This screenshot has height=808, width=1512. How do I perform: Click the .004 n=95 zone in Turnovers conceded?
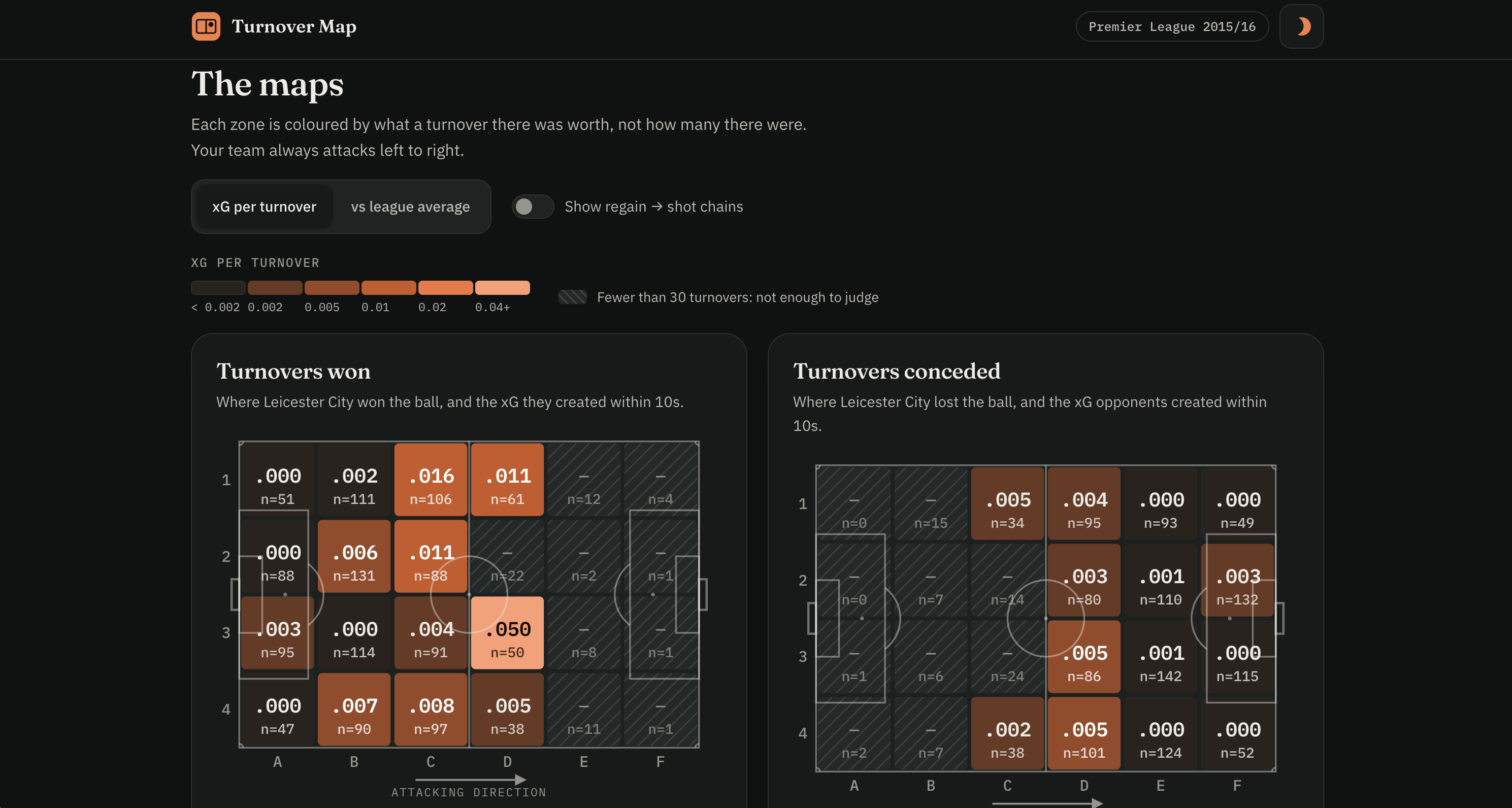click(x=1084, y=503)
